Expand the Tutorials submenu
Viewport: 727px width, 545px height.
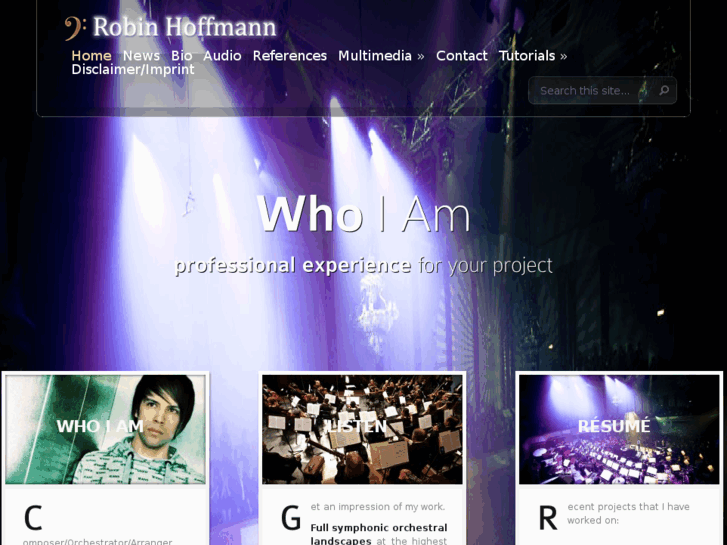[533, 56]
